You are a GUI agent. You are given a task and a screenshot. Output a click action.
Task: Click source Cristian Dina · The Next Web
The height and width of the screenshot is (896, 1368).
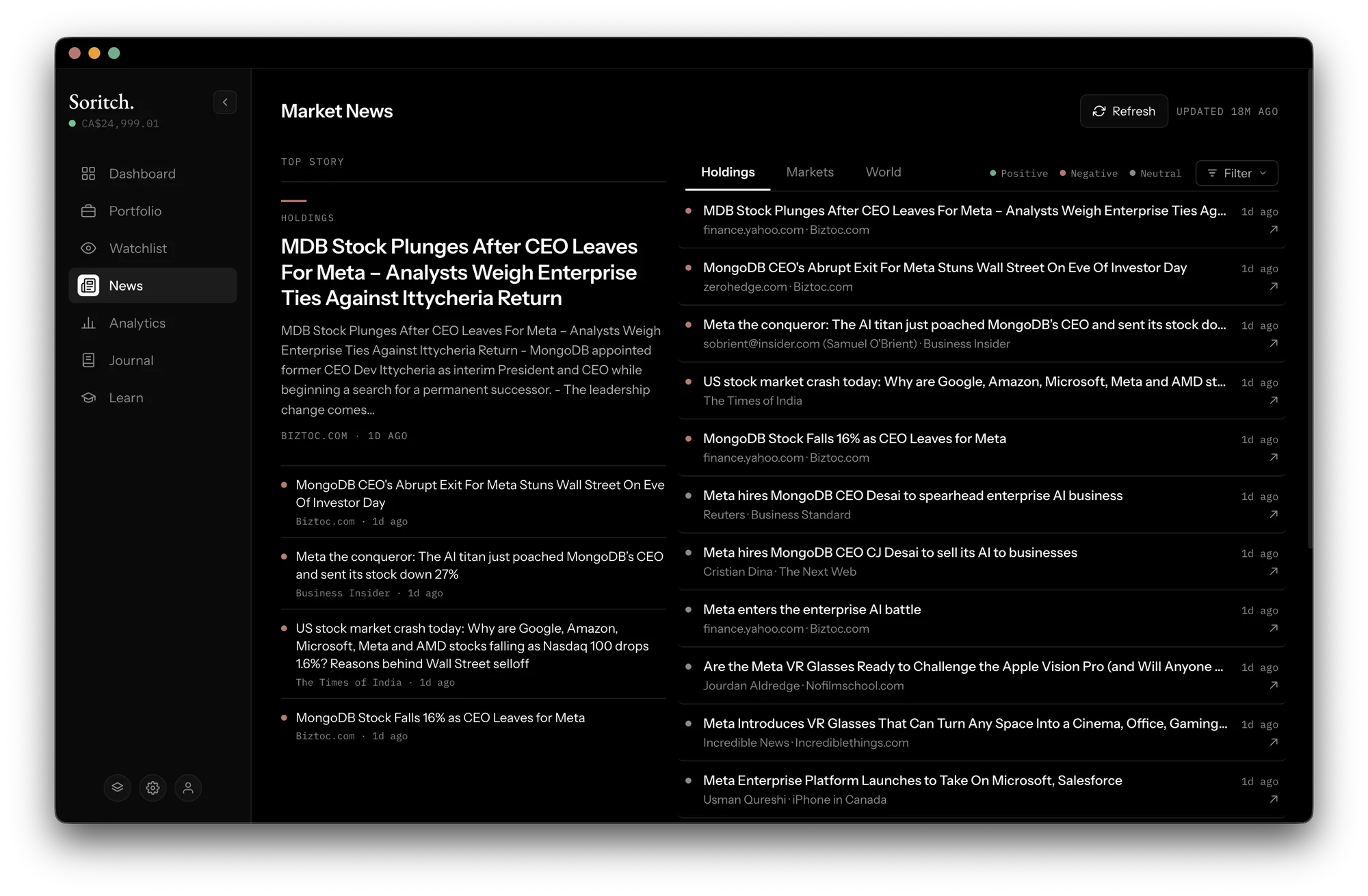tap(780, 572)
